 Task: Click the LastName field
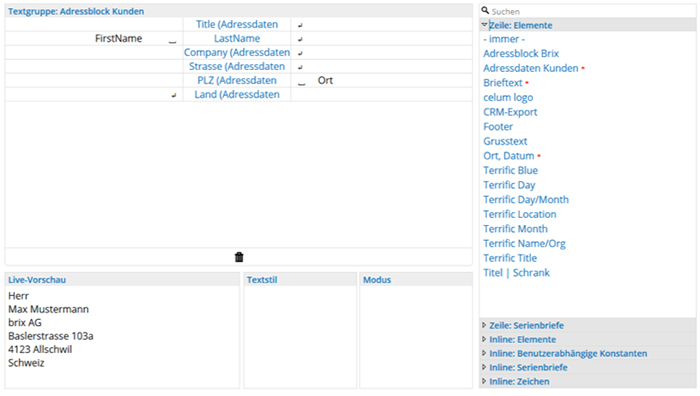237,38
